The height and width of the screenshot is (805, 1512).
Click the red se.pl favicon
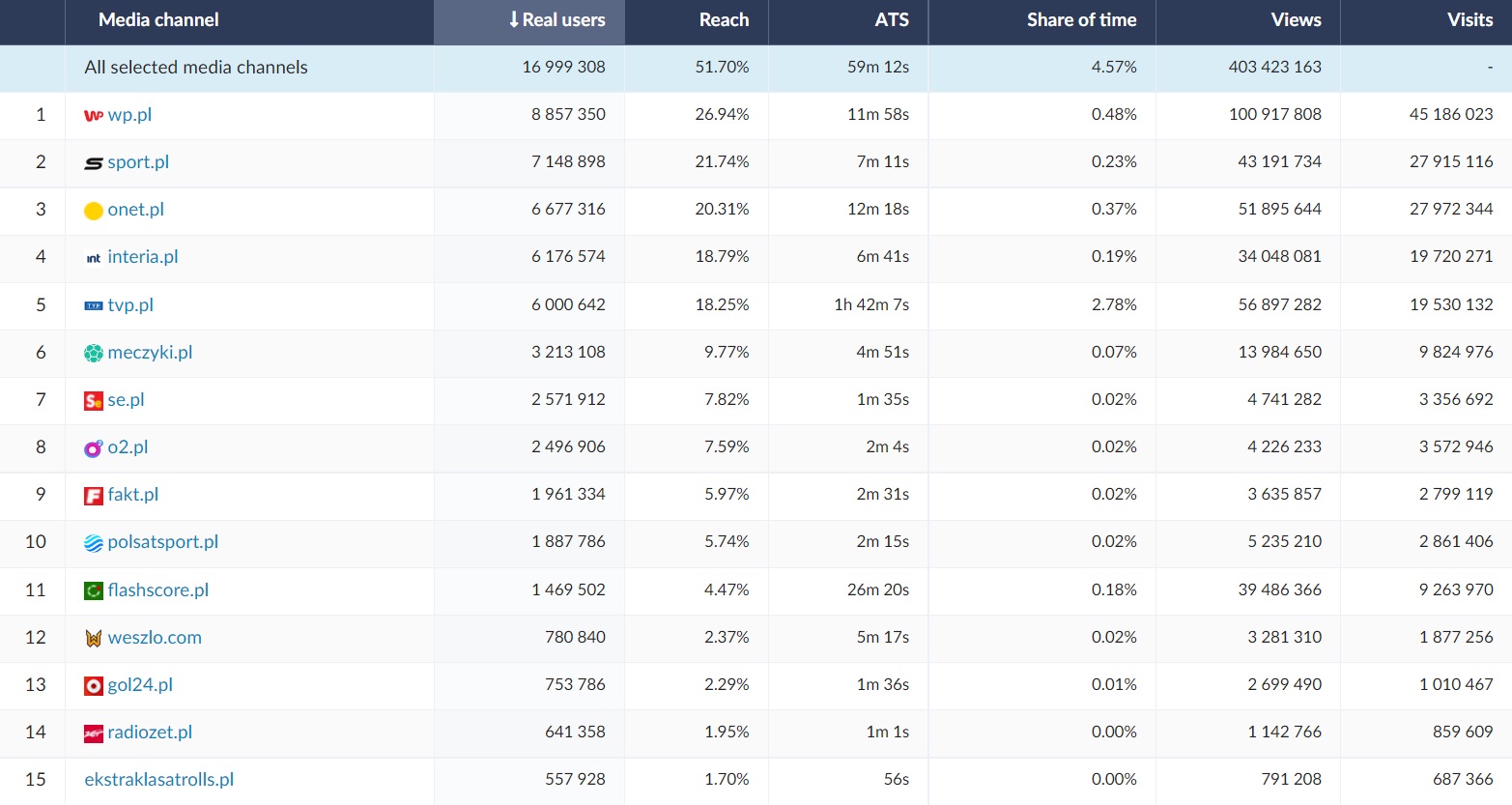point(93,401)
